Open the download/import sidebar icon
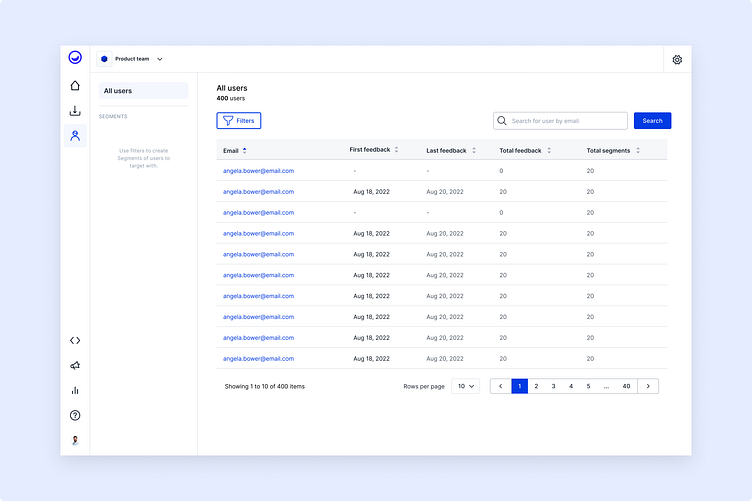This screenshot has width=752, height=501. coord(75,111)
